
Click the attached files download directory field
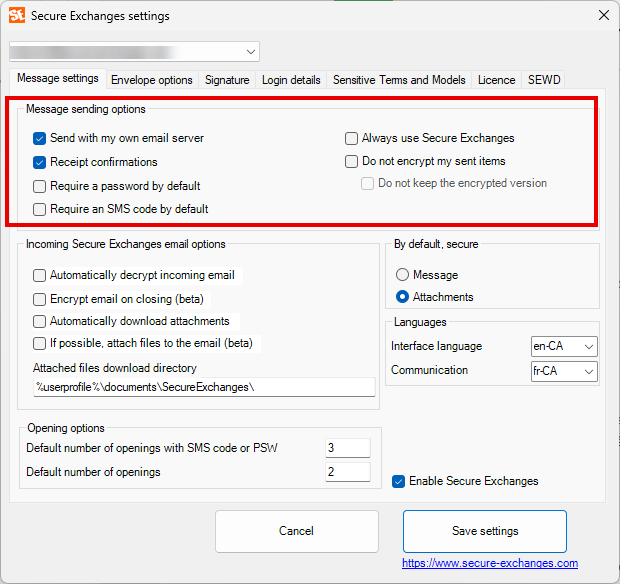point(204,387)
